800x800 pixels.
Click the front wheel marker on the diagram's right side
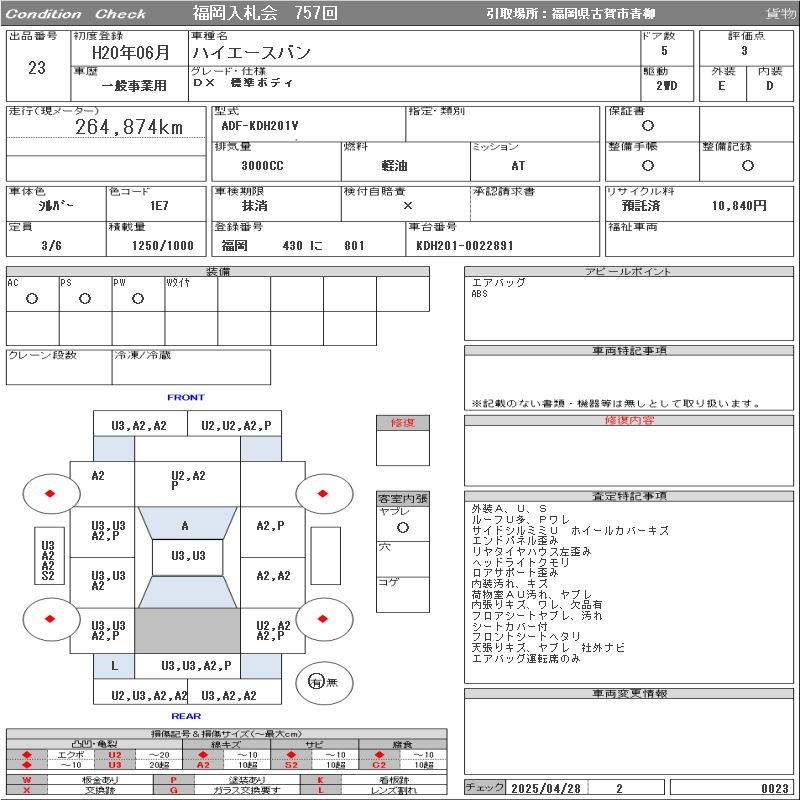324,493
